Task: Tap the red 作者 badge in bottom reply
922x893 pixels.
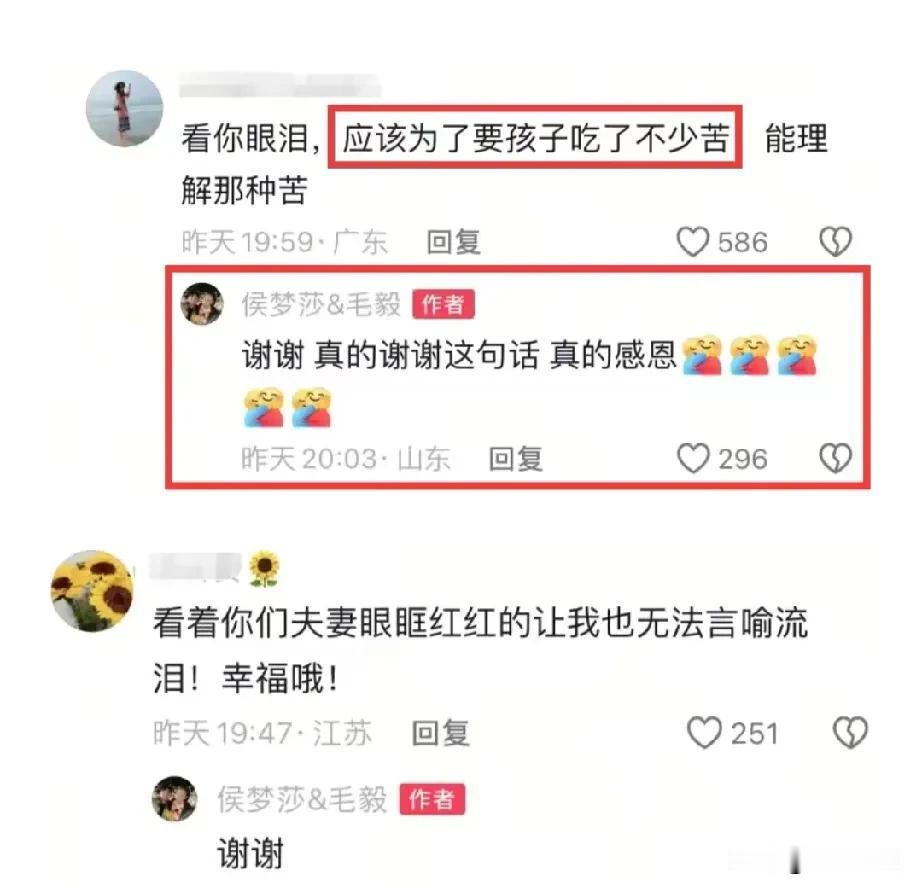Action: (x=432, y=799)
